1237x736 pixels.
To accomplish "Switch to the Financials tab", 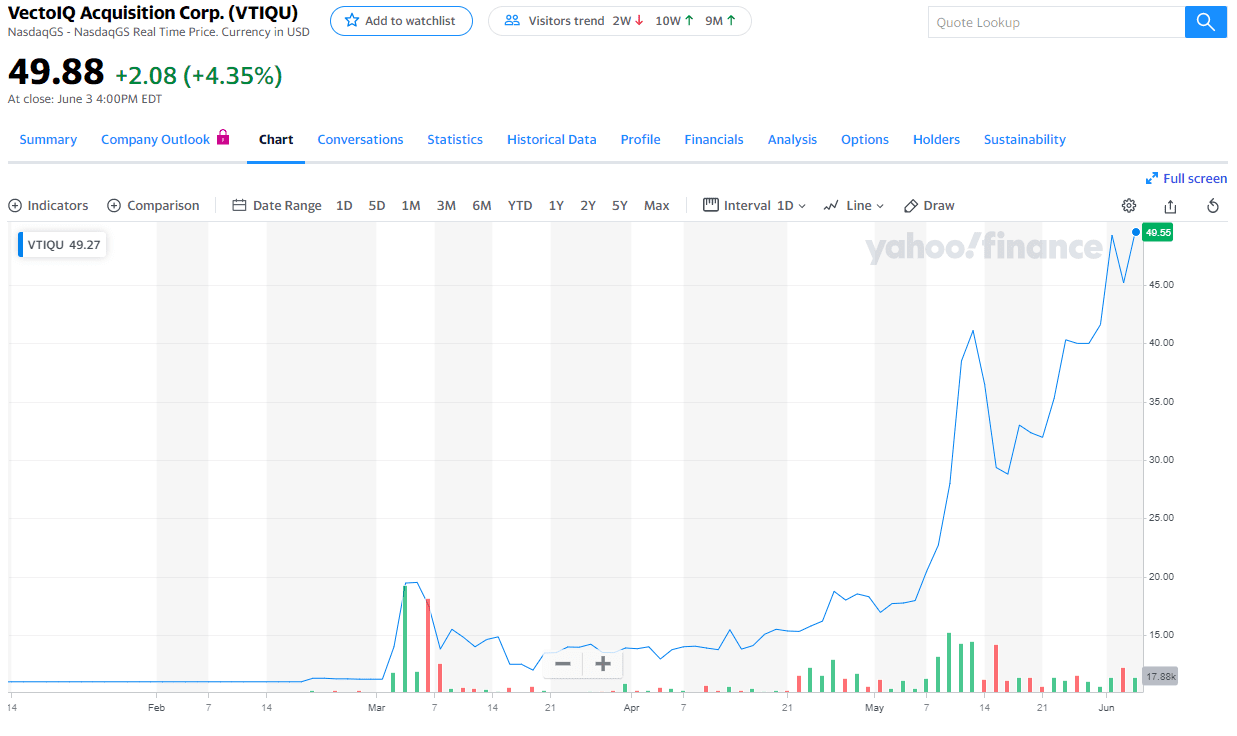I will point(714,140).
